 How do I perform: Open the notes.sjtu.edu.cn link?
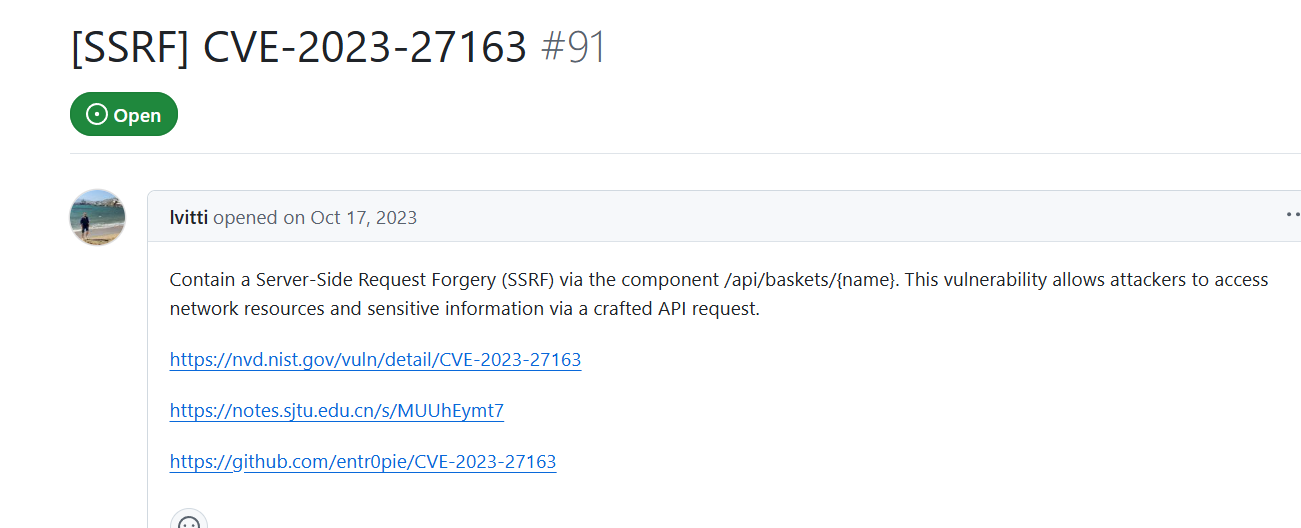[336, 410]
